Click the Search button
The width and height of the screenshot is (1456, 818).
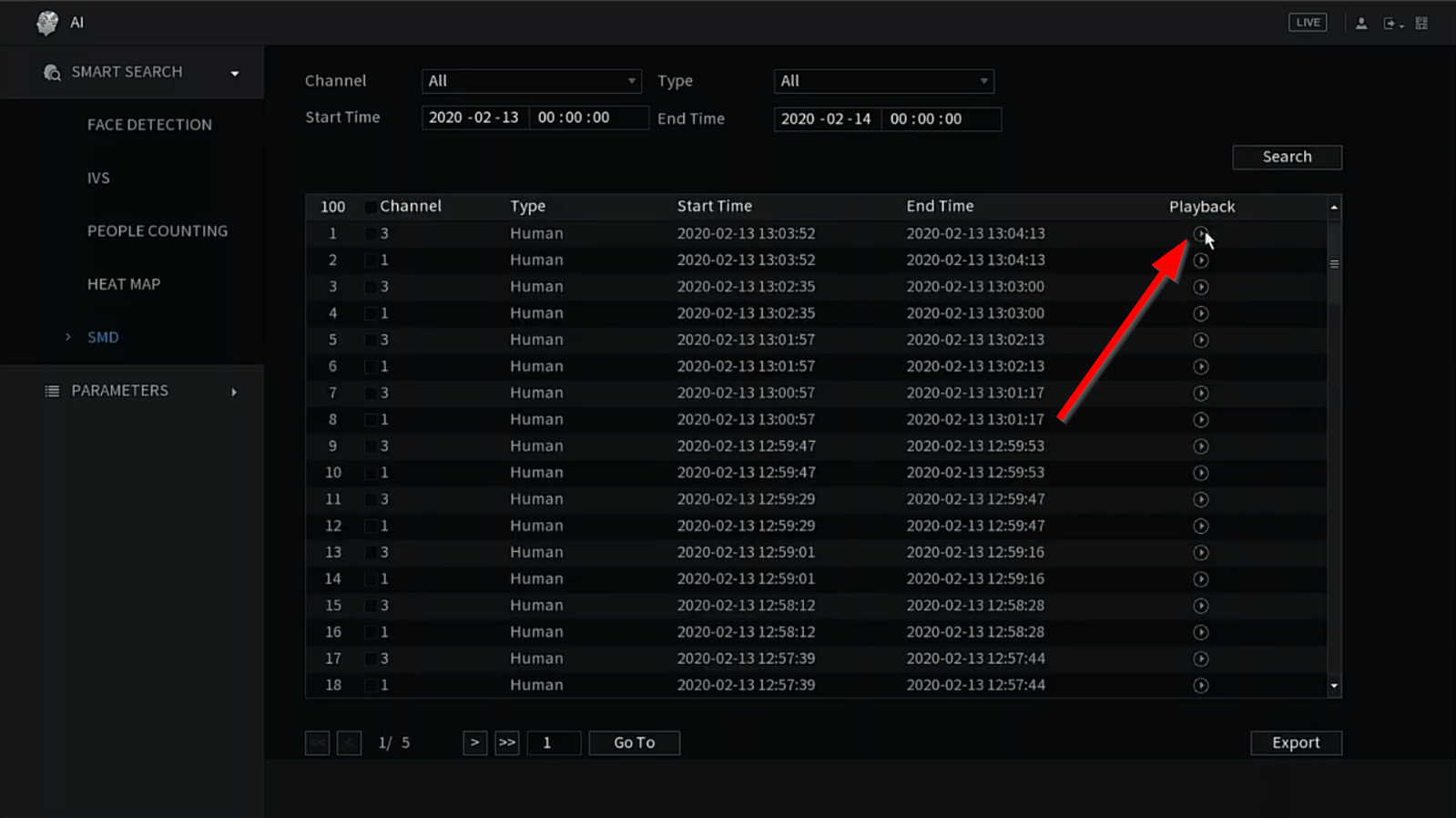(1287, 157)
